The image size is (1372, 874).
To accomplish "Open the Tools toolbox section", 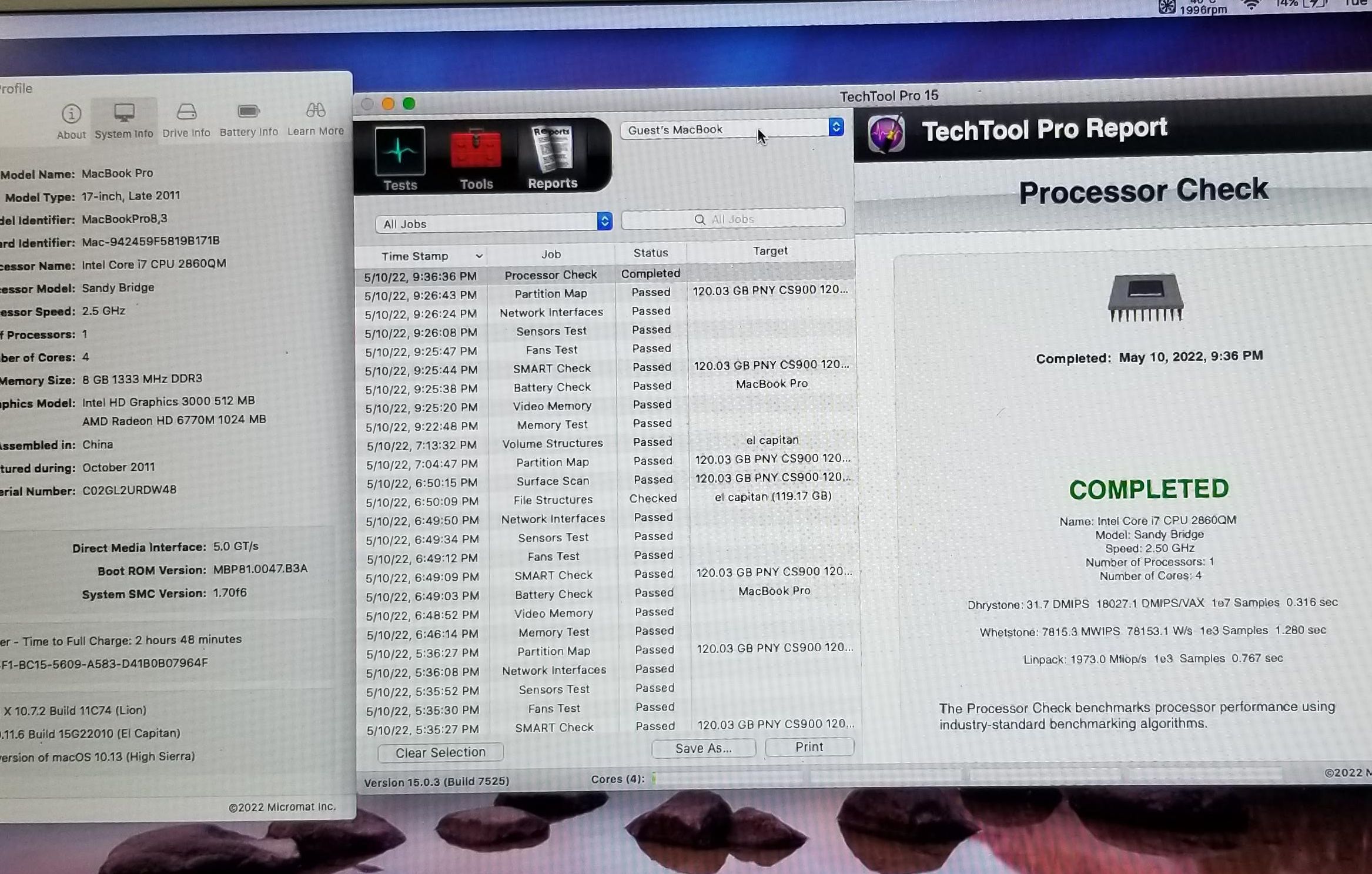I will coord(476,159).
